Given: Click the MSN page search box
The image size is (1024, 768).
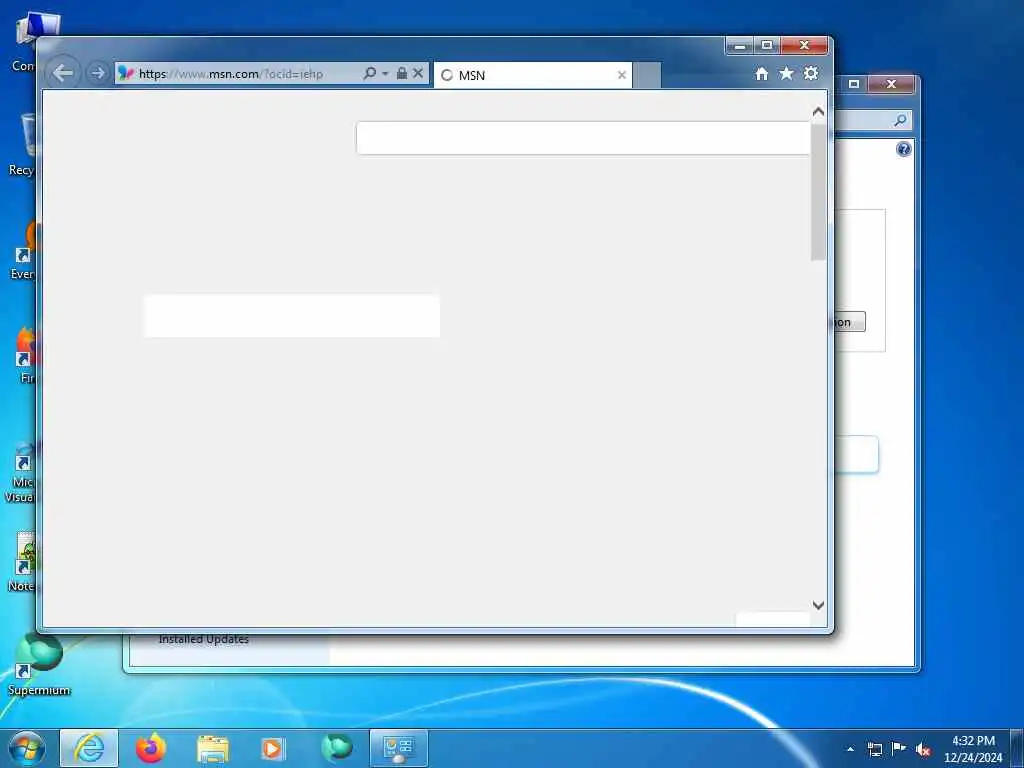Looking at the screenshot, I should pos(583,138).
